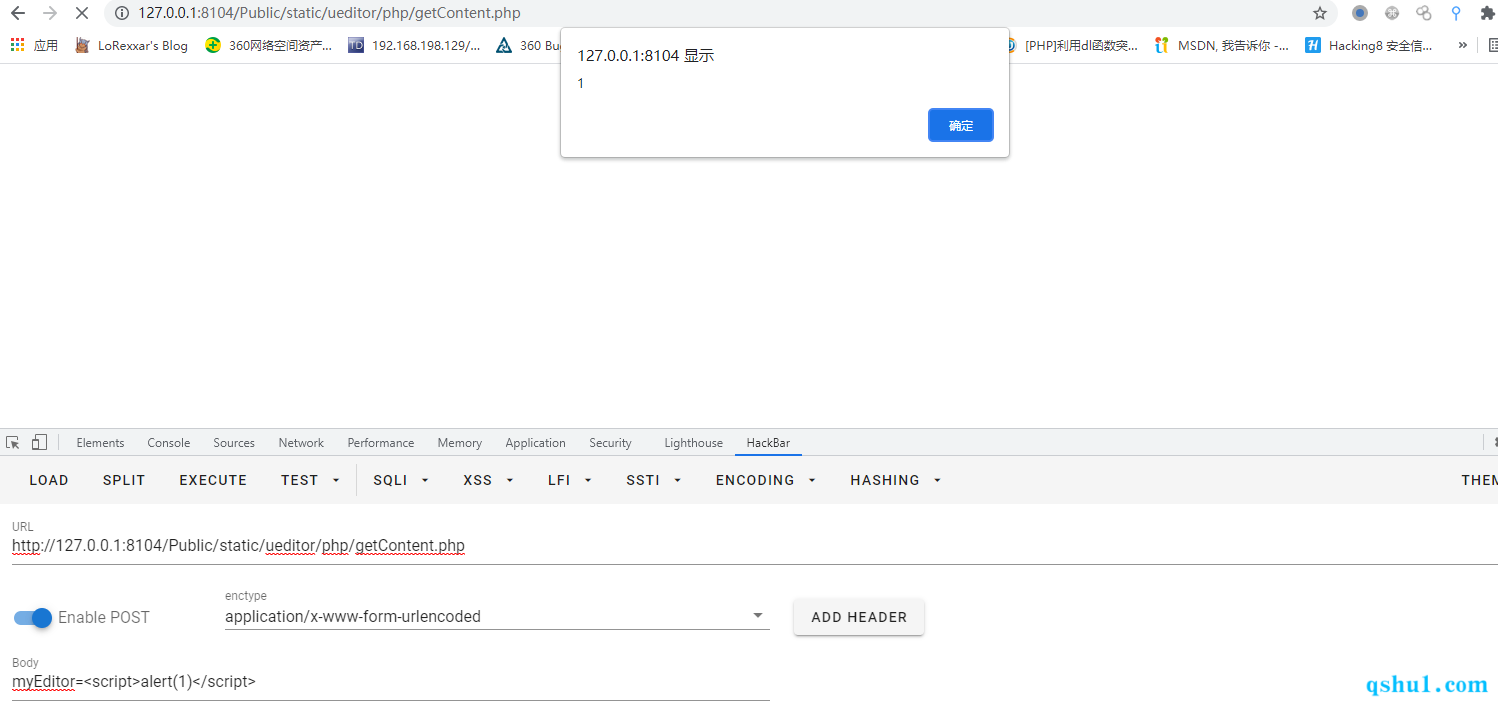The image size is (1498, 709).
Task: Toggle the device toolbar in DevTools
Action: coord(39,442)
